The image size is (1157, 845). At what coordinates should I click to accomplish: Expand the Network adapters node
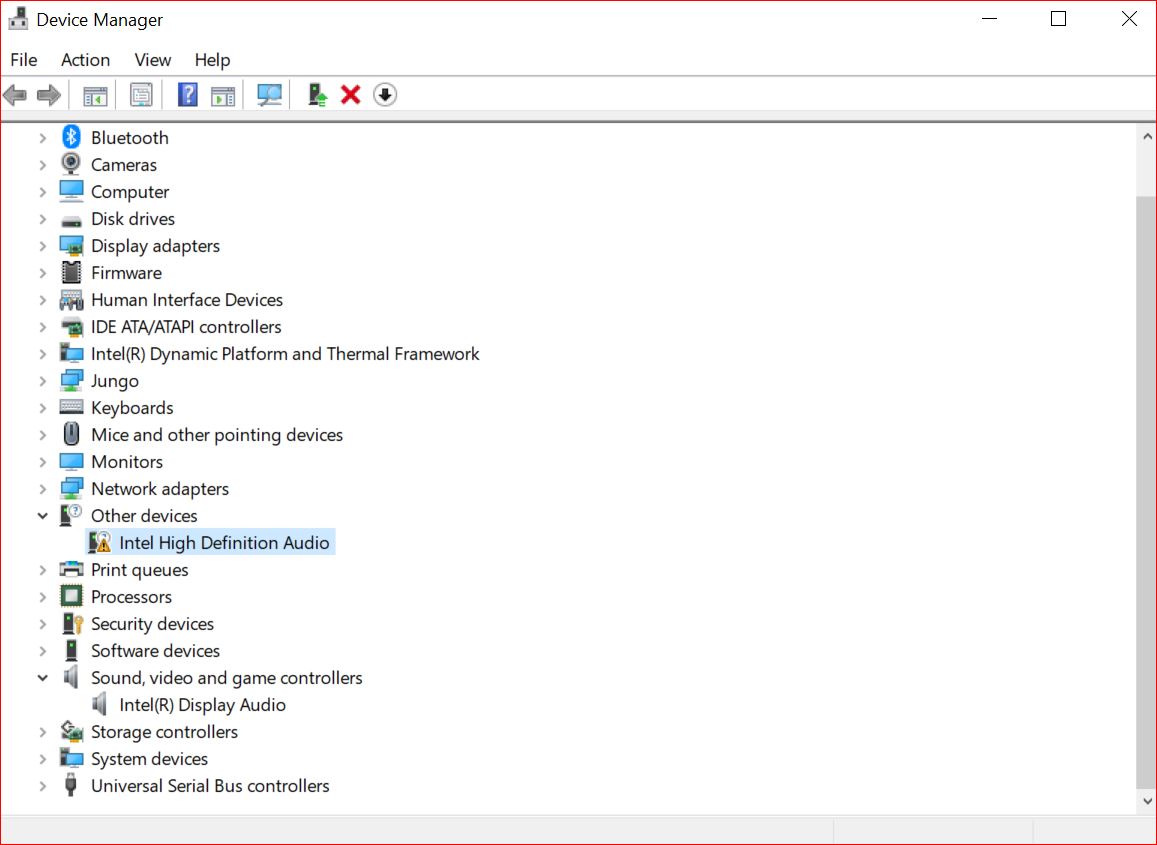click(43, 489)
